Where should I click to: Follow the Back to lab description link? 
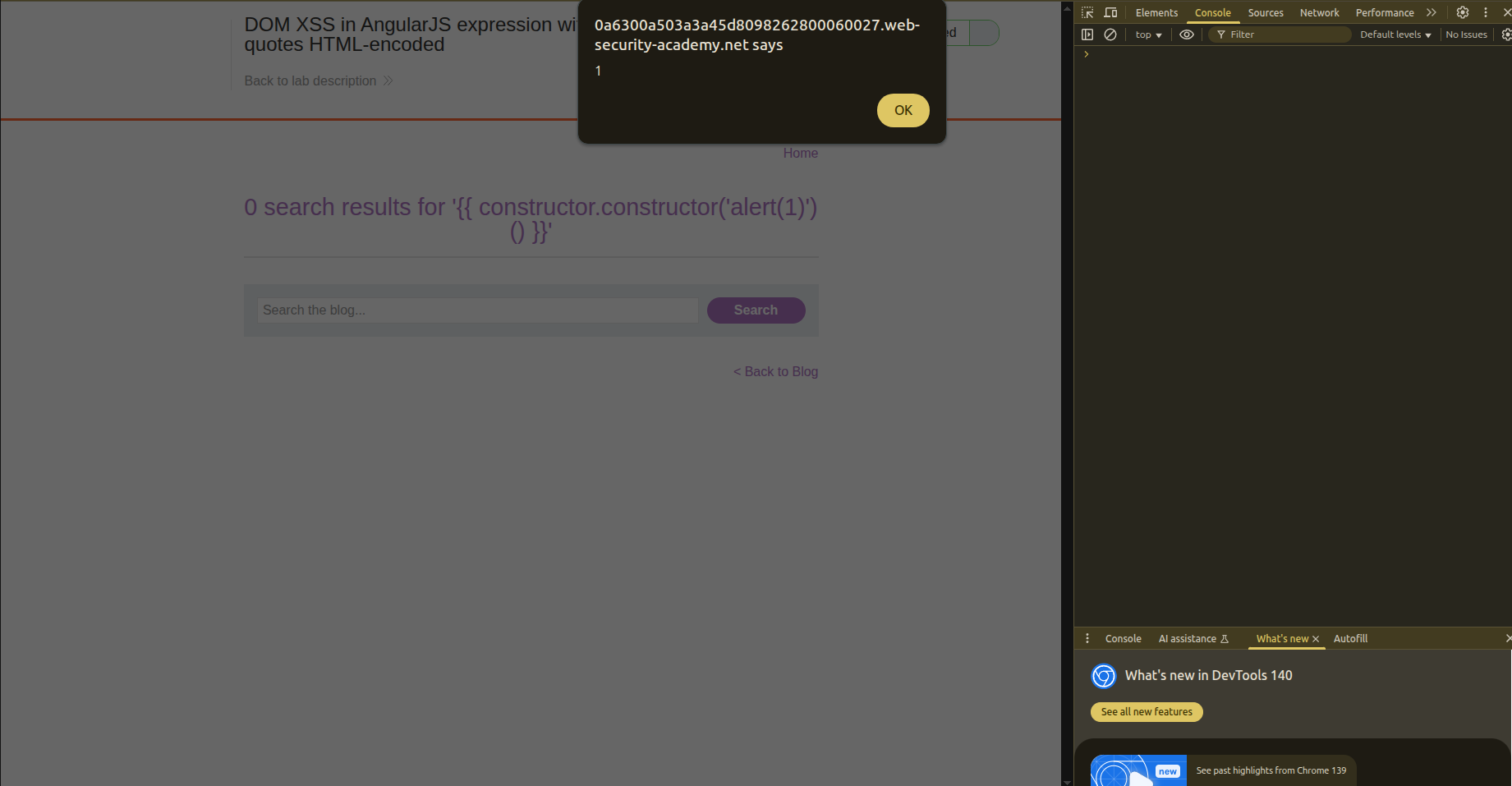coord(319,80)
